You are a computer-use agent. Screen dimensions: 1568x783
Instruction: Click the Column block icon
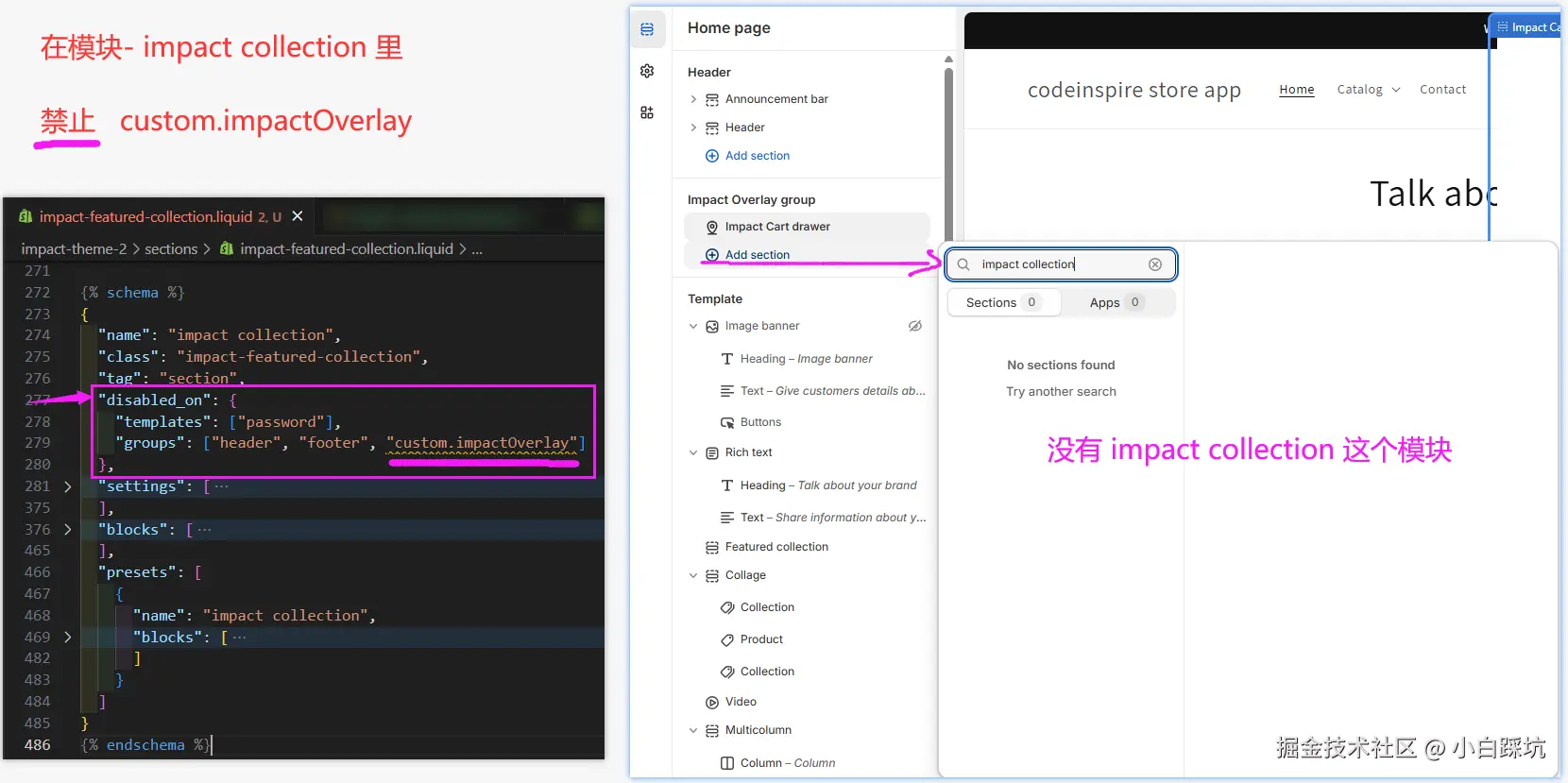pos(727,763)
